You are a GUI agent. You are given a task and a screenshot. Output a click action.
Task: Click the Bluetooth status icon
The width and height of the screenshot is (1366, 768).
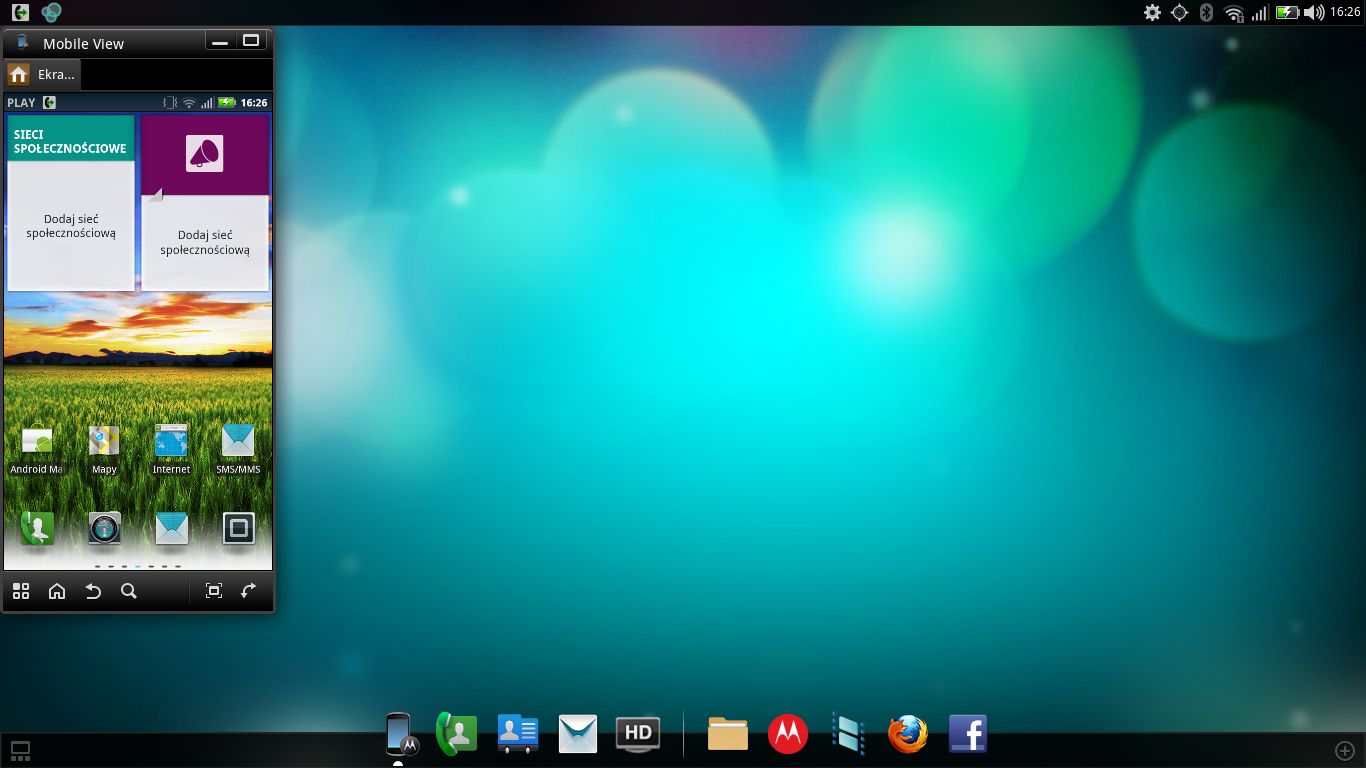[1206, 12]
